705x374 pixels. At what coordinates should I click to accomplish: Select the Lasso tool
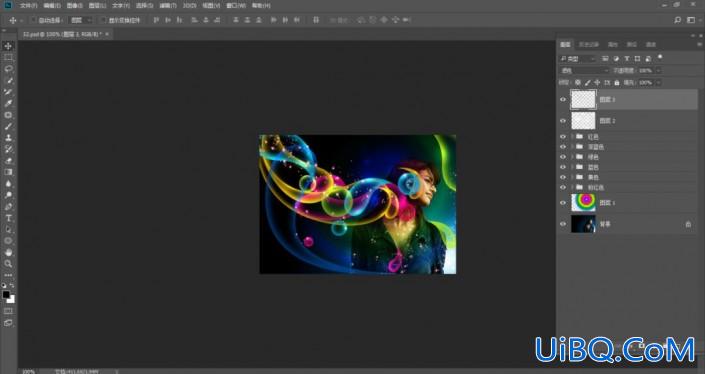pyautogui.click(x=8, y=69)
